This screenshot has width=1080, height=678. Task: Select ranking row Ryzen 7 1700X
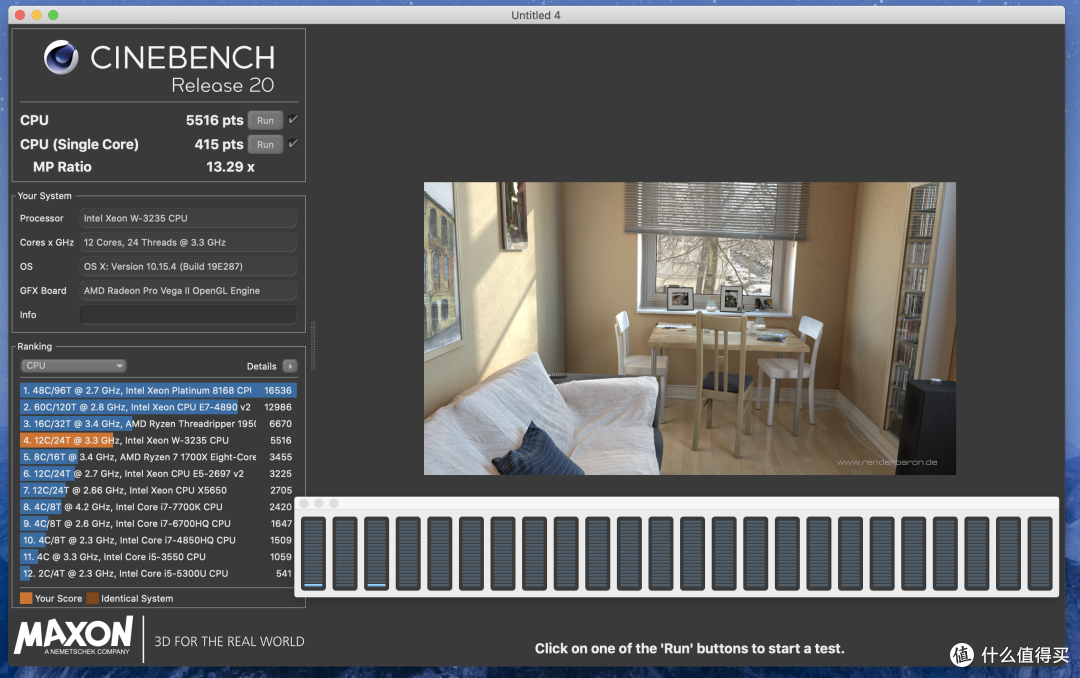[x=158, y=457]
